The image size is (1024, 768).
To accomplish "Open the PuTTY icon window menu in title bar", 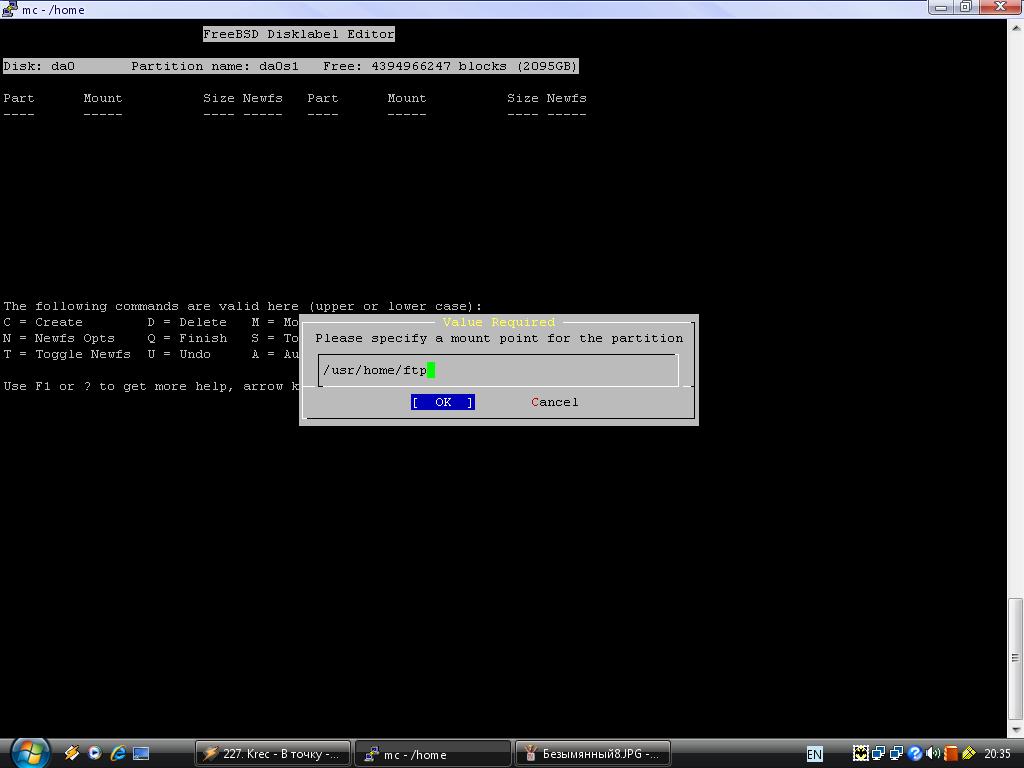I will point(10,10).
